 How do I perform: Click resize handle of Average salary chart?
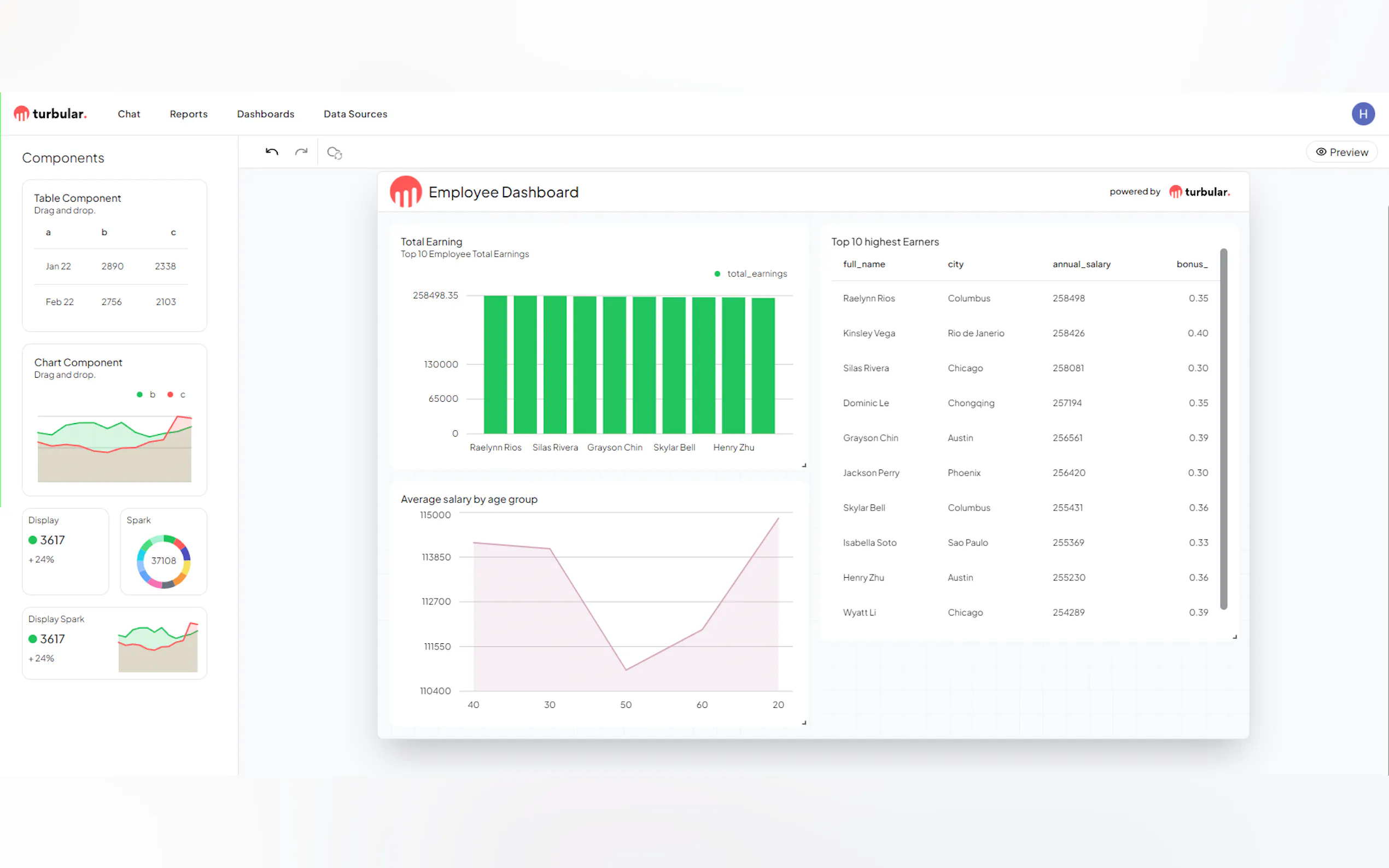[804, 723]
